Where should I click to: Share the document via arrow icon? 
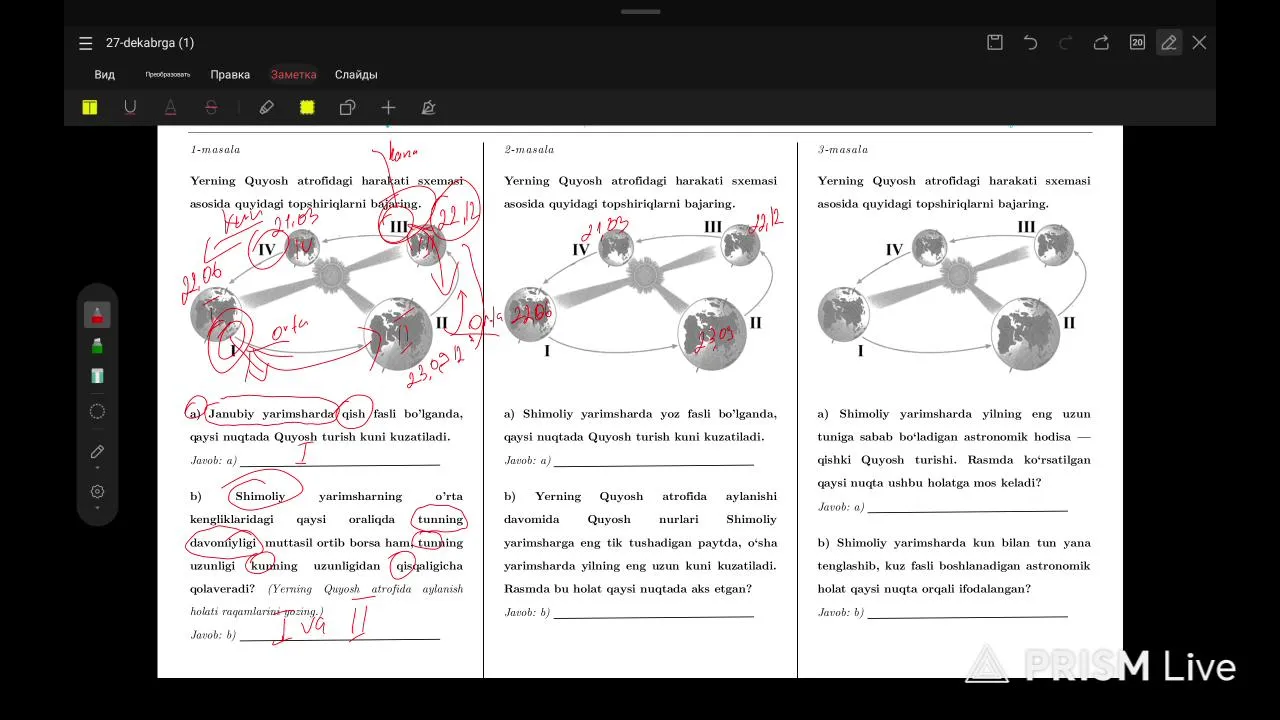pos(1101,42)
